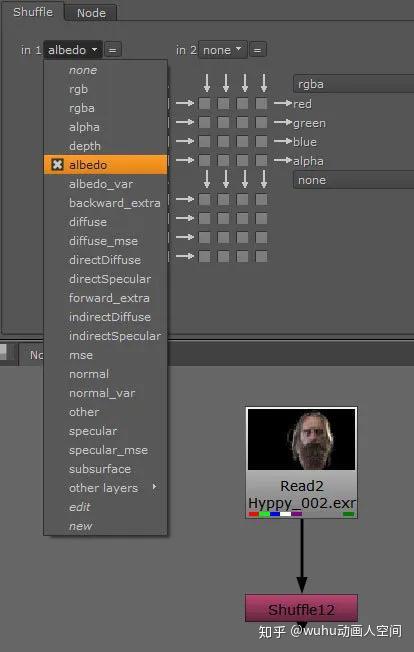Select depth layer in the list
The height and width of the screenshot is (652, 414).
point(106,146)
